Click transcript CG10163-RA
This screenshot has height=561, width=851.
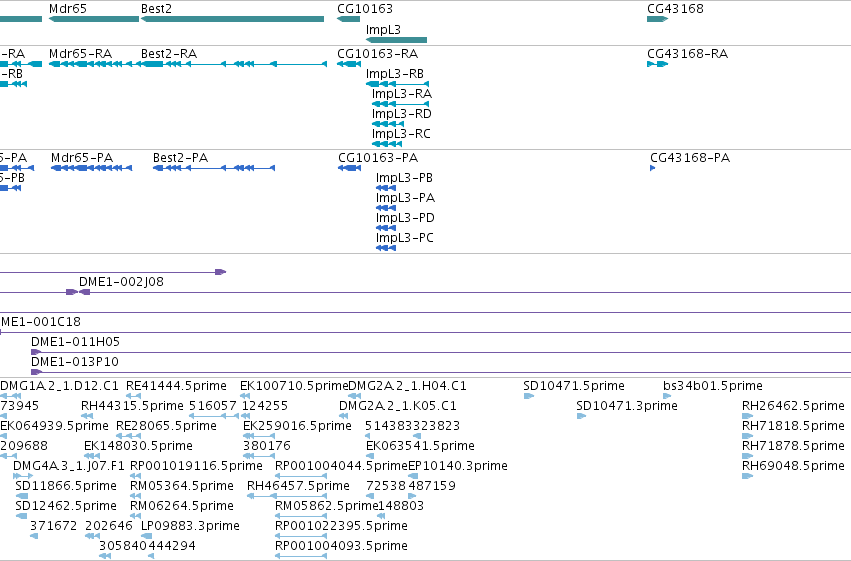(x=377, y=54)
